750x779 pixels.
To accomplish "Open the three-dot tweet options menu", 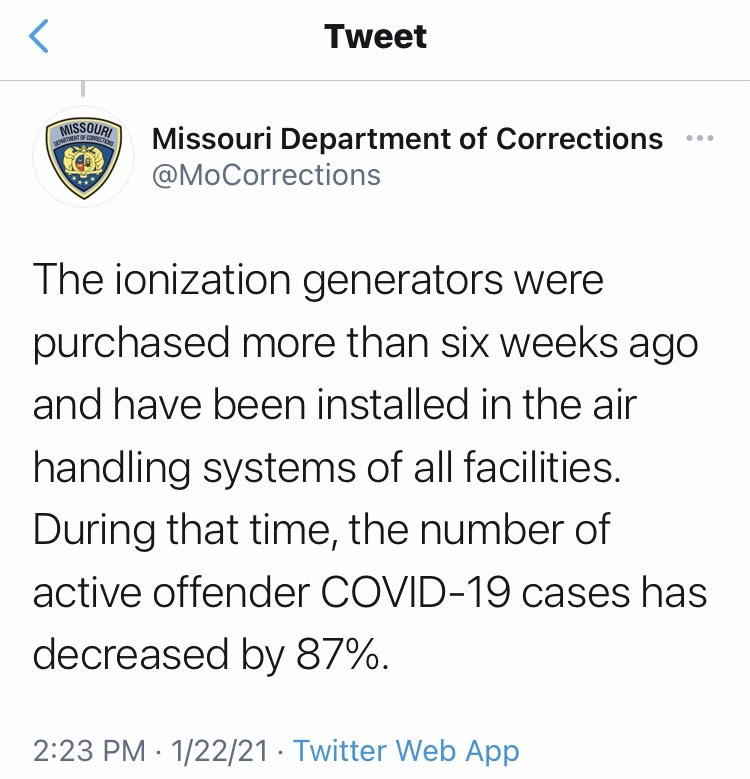I will coord(699,138).
